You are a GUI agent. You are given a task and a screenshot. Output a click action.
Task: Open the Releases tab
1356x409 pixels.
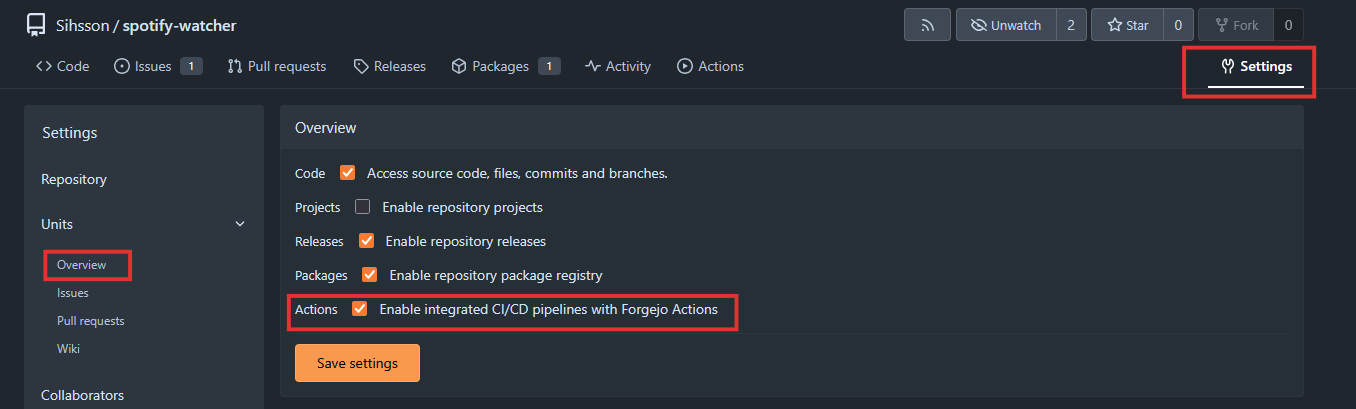click(389, 66)
